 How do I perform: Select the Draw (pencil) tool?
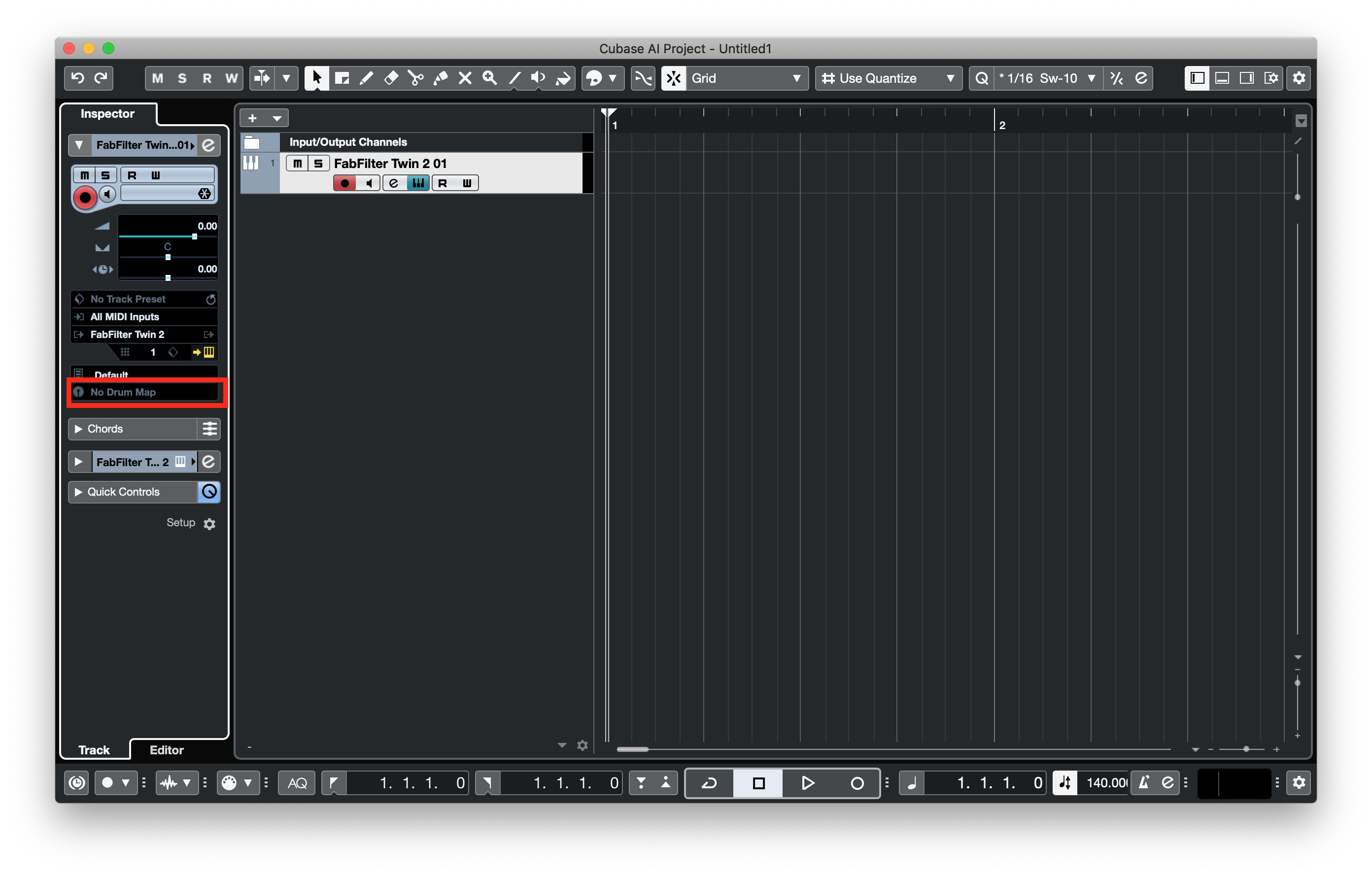click(x=367, y=78)
